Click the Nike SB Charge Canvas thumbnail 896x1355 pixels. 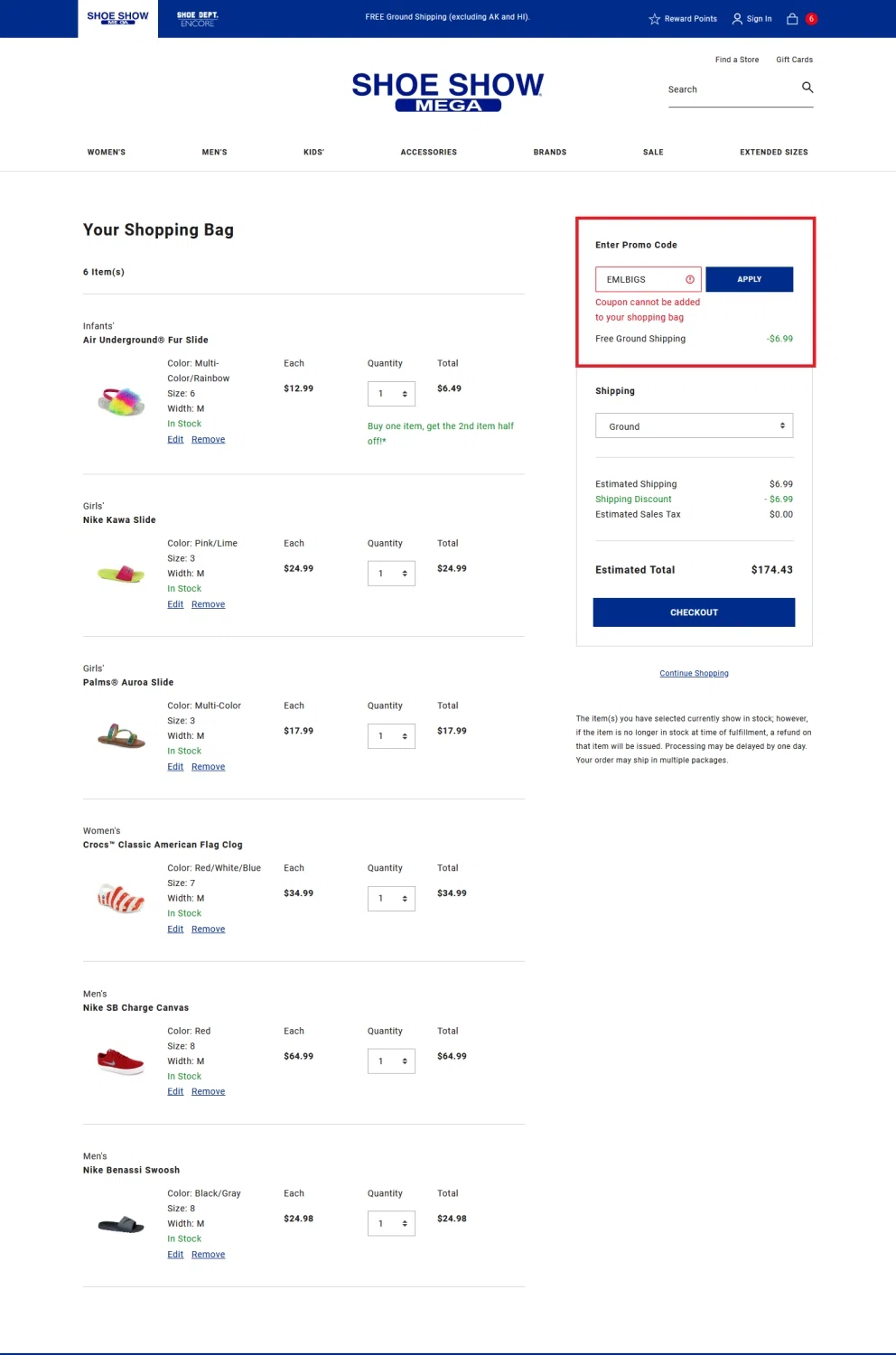[121, 1061]
